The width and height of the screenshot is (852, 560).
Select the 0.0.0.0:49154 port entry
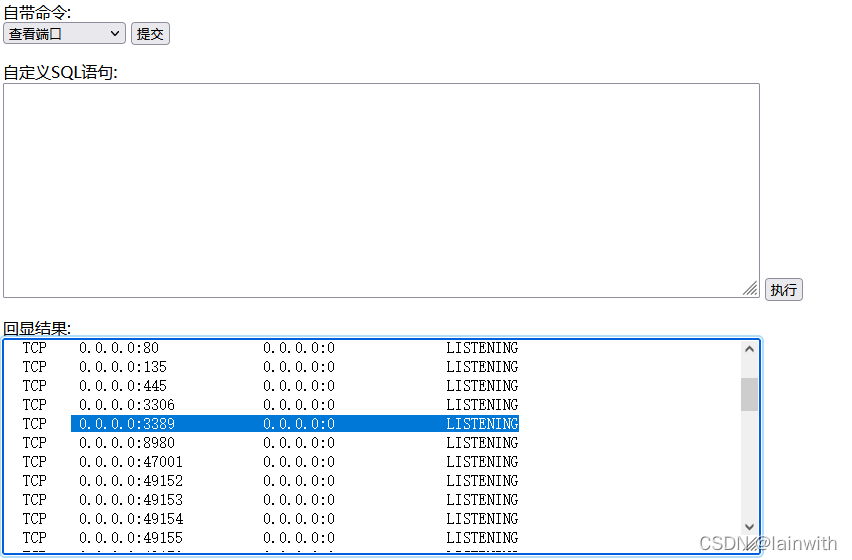pyautogui.click(x=131, y=519)
